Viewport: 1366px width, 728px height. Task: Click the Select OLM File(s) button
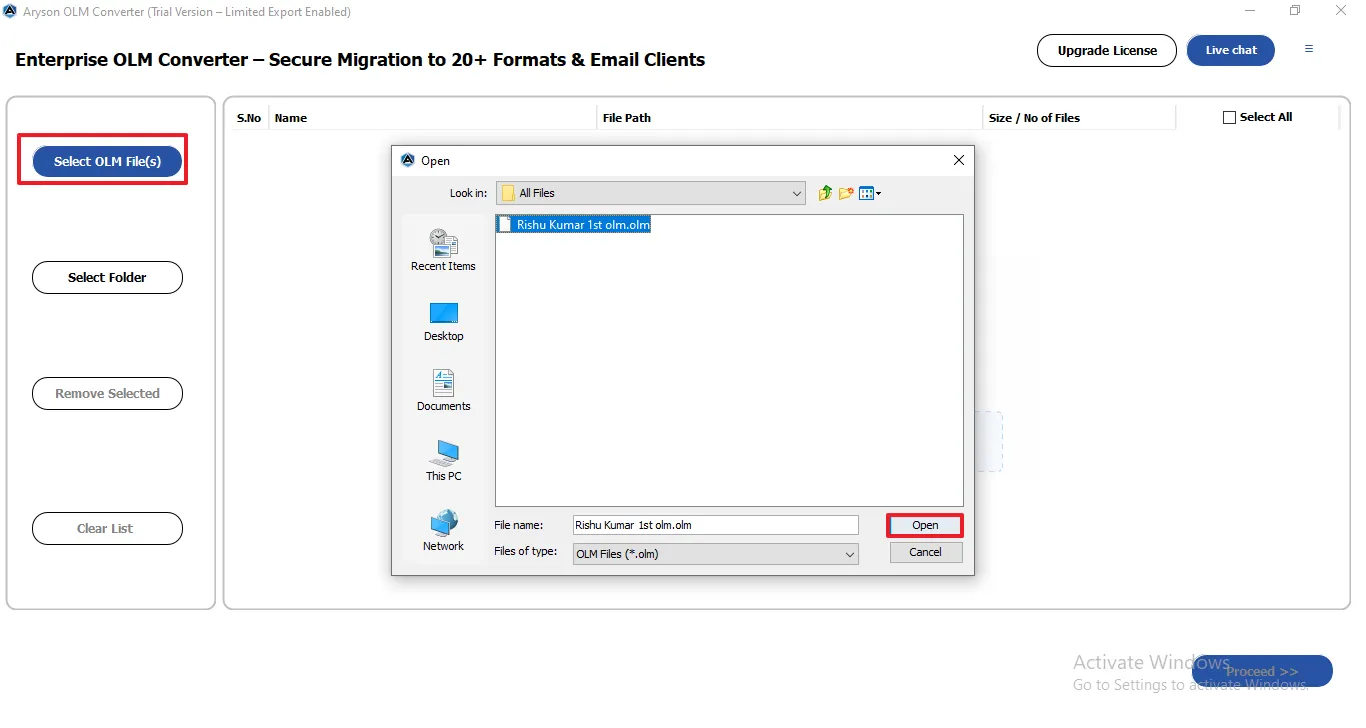(107, 161)
